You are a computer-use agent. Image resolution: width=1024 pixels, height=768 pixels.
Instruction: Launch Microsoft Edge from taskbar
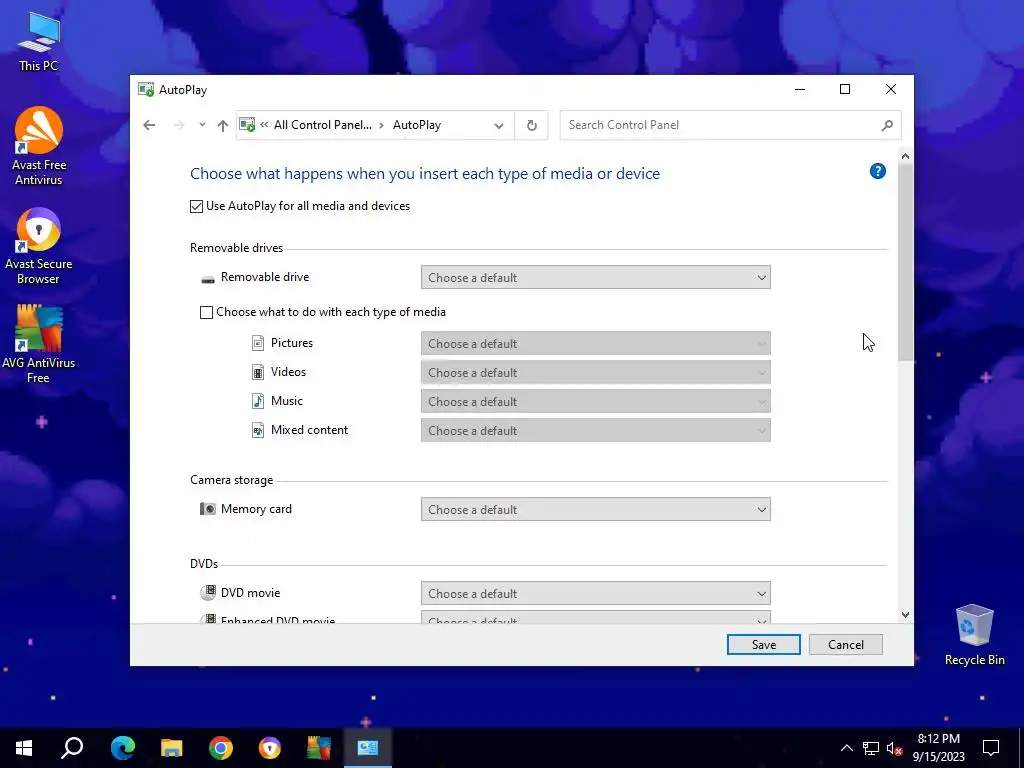coord(122,748)
